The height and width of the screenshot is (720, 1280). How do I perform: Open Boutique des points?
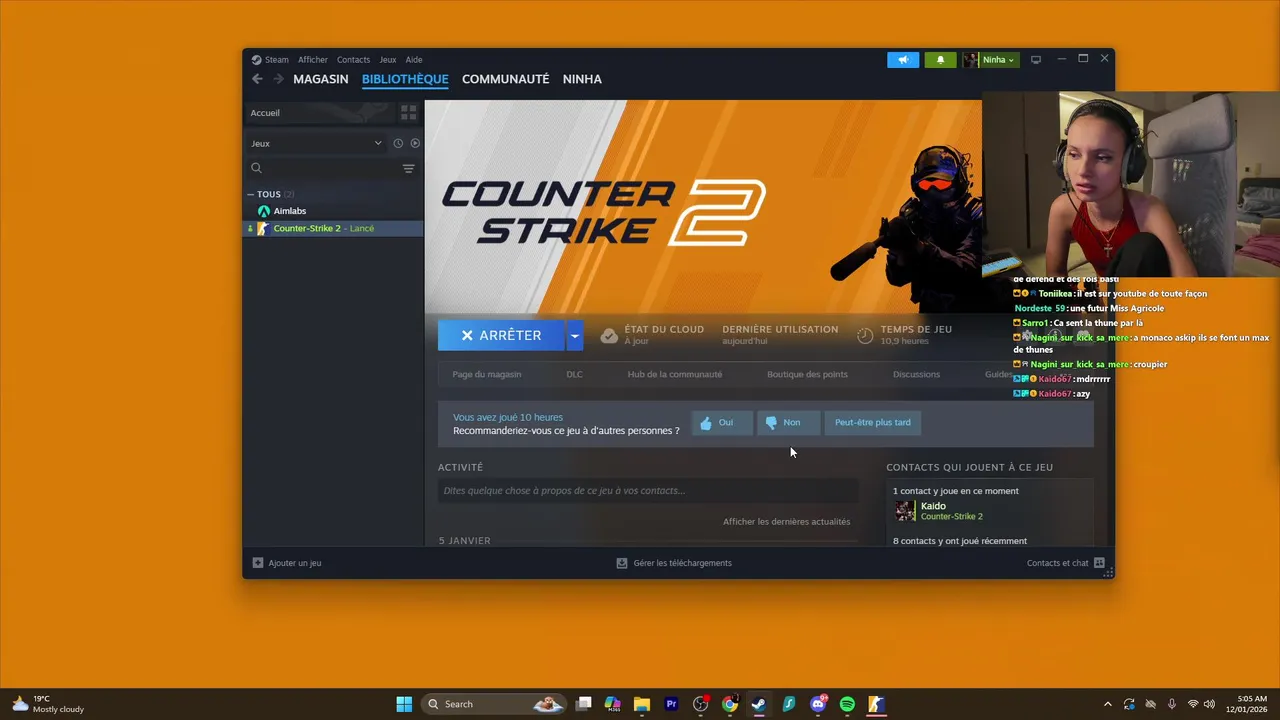pos(807,374)
